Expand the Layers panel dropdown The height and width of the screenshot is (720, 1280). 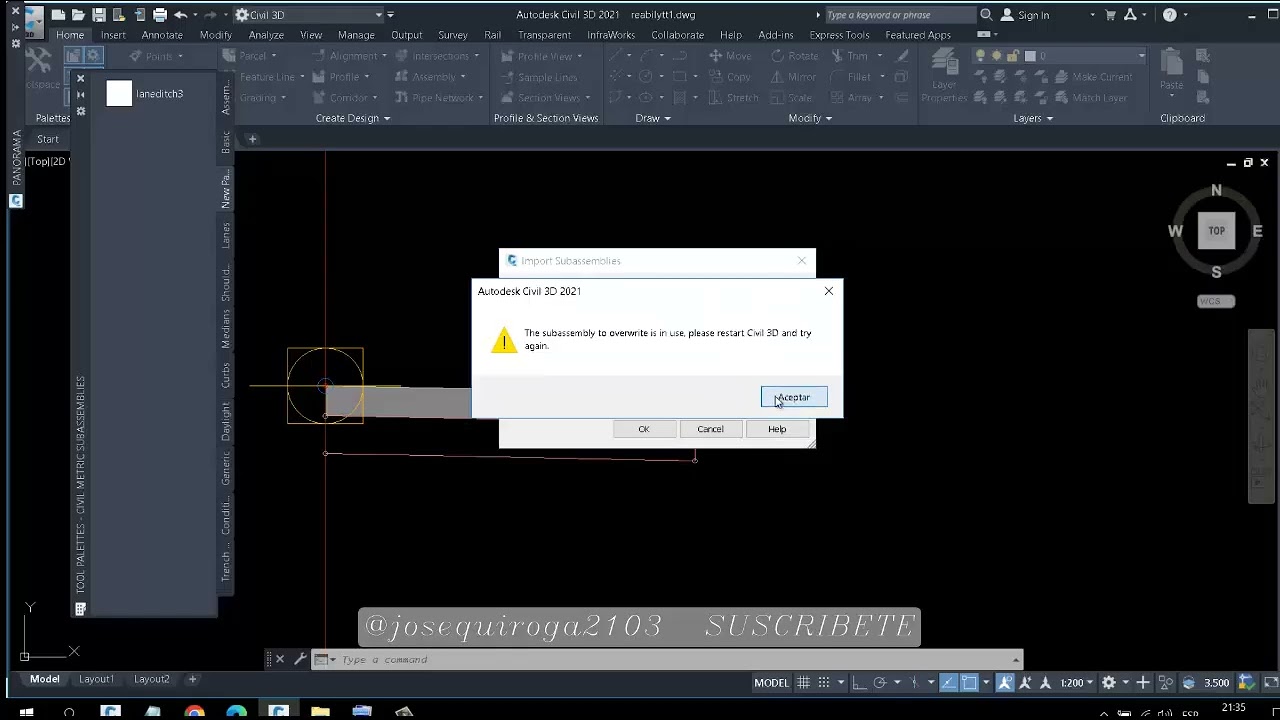pos(1033,118)
